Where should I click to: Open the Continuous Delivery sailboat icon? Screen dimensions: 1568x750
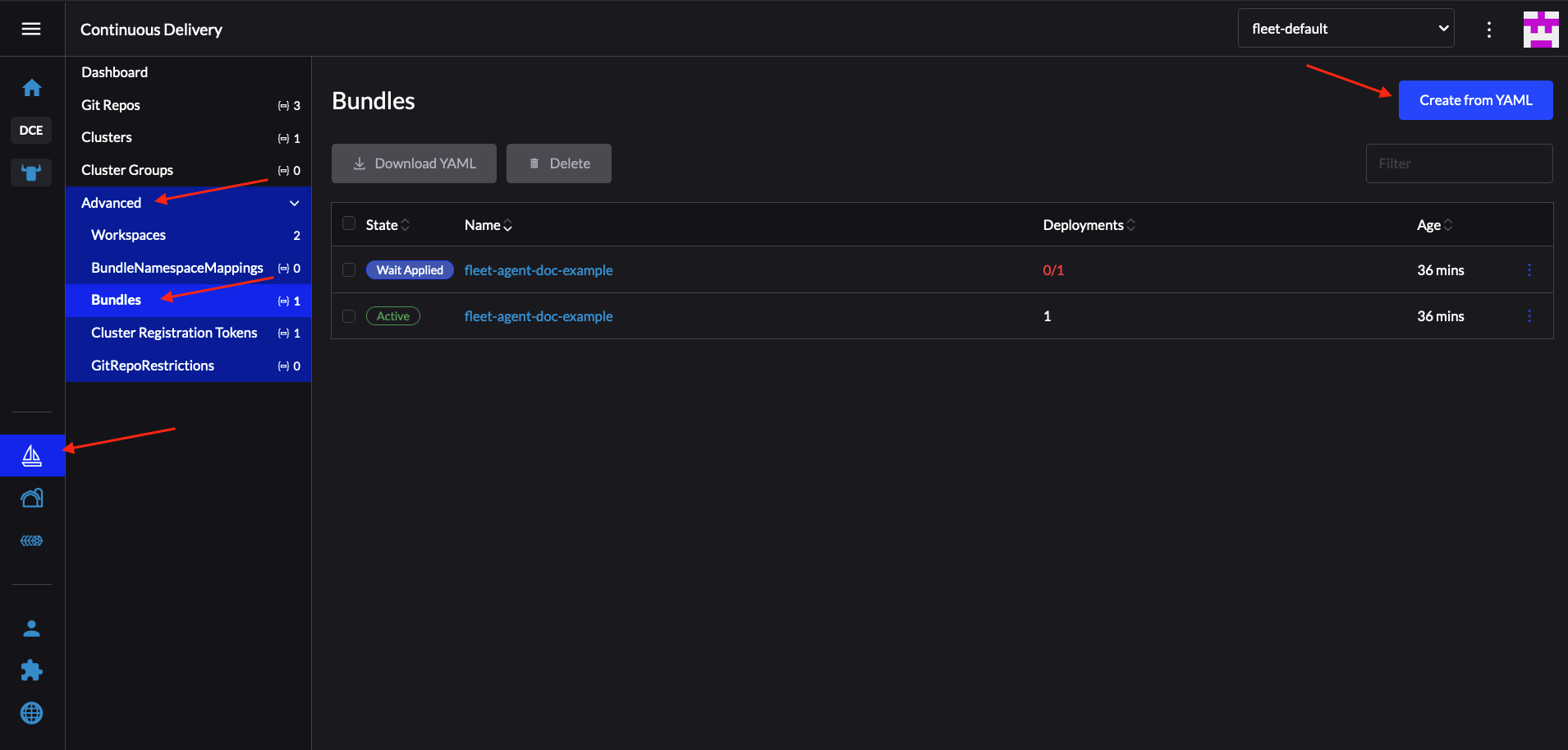click(31, 455)
